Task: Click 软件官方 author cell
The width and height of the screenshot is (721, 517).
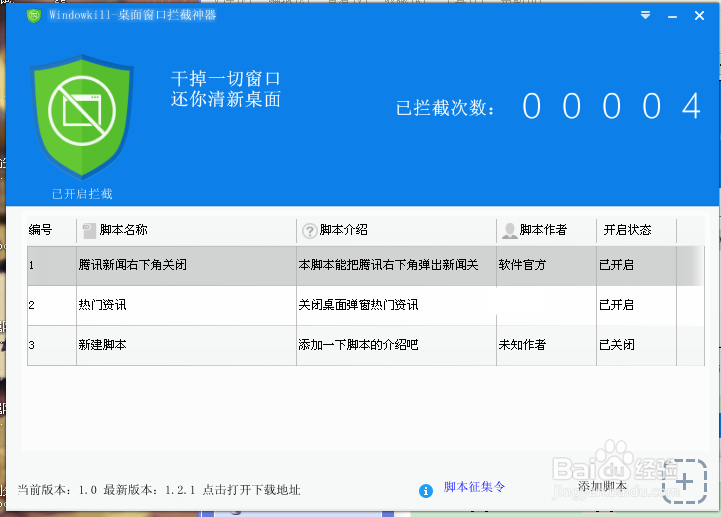Action: pos(522,265)
